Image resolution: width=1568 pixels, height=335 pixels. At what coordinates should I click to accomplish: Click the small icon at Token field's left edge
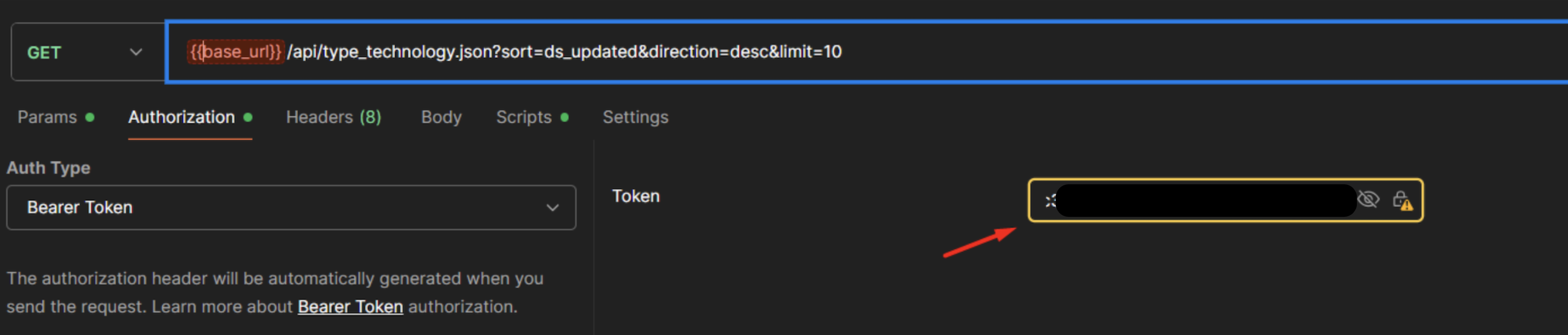click(1050, 201)
